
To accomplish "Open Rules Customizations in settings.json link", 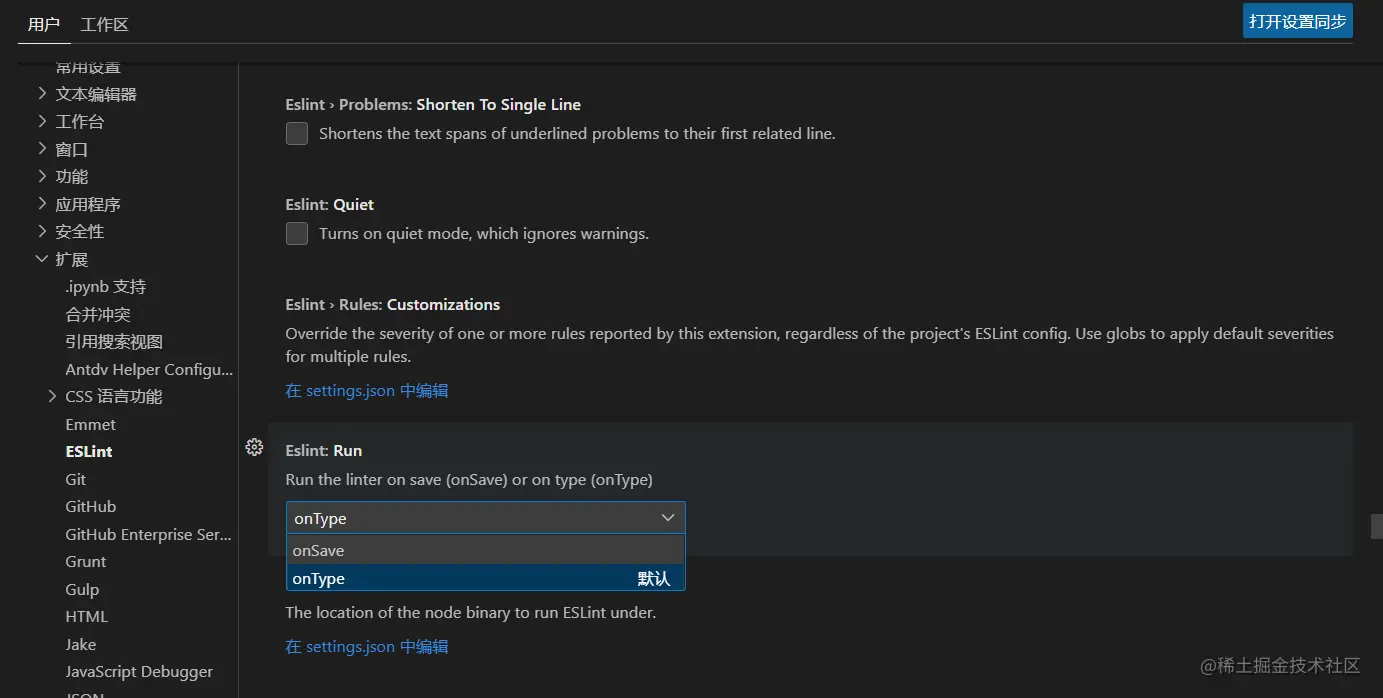I will [367, 391].
